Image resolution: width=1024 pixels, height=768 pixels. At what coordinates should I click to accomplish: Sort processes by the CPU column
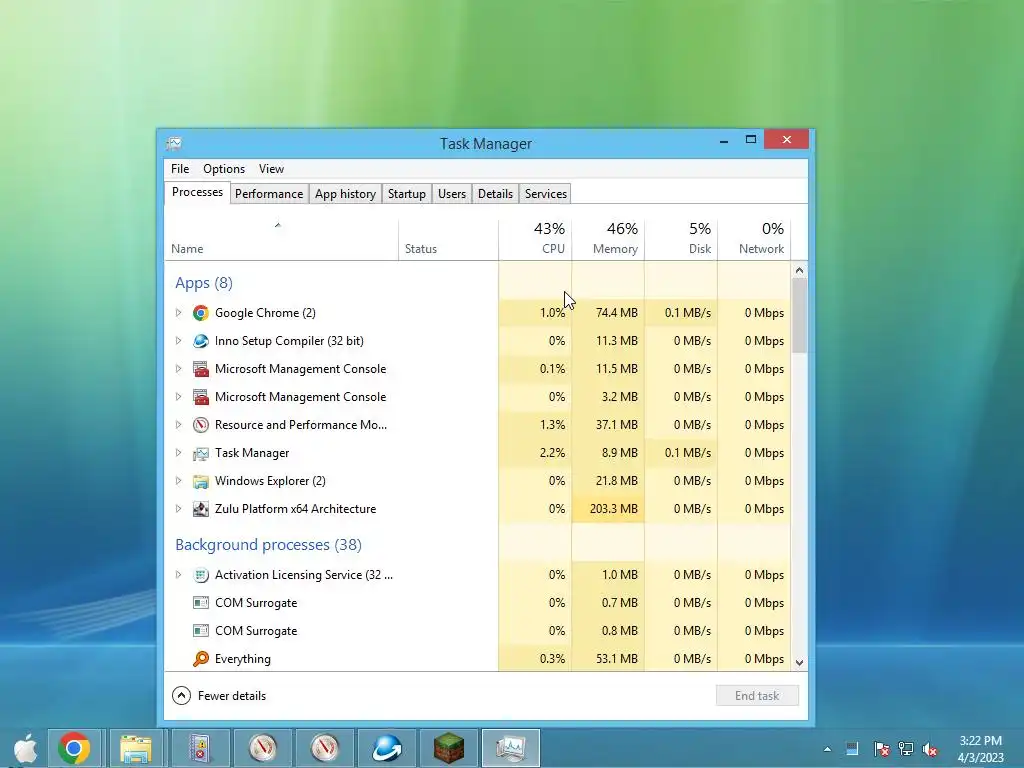(536, 240)
